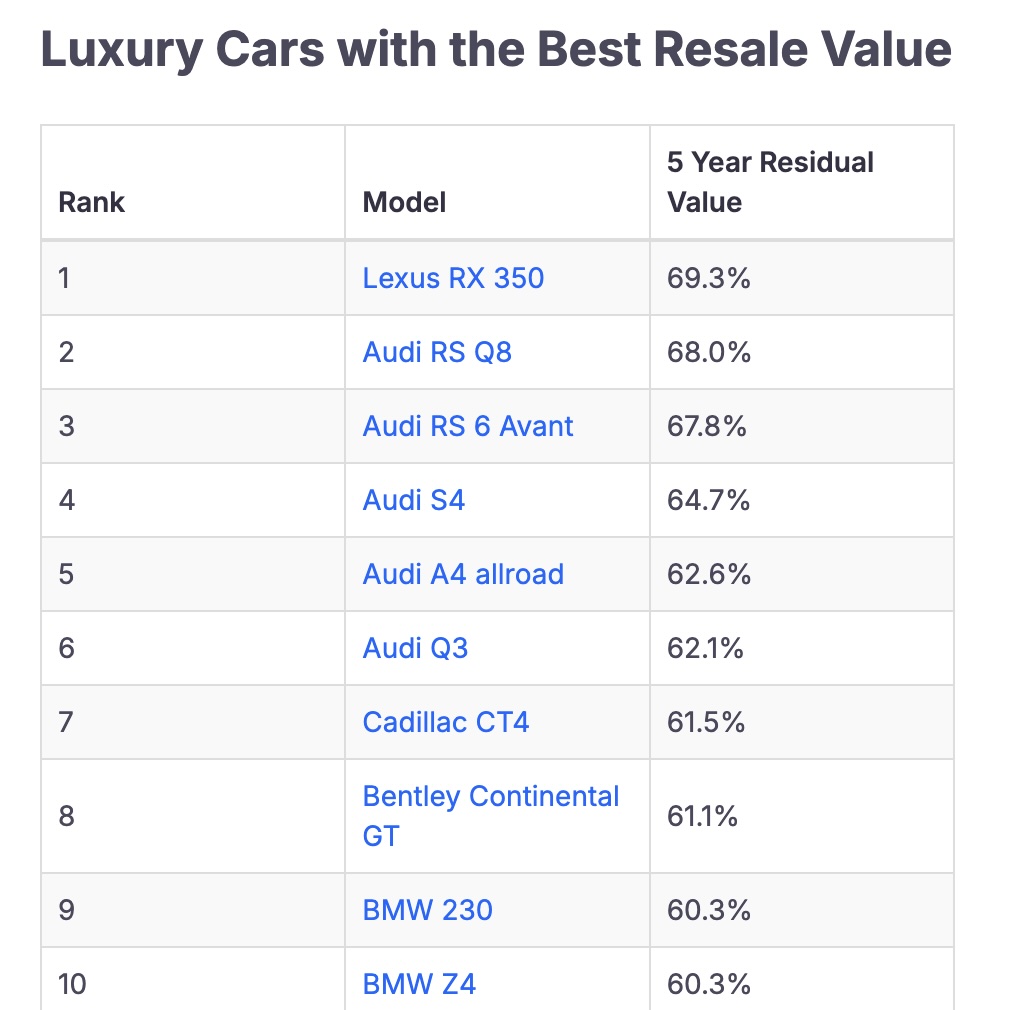Click the rank 5 cell

click(67, 574)
